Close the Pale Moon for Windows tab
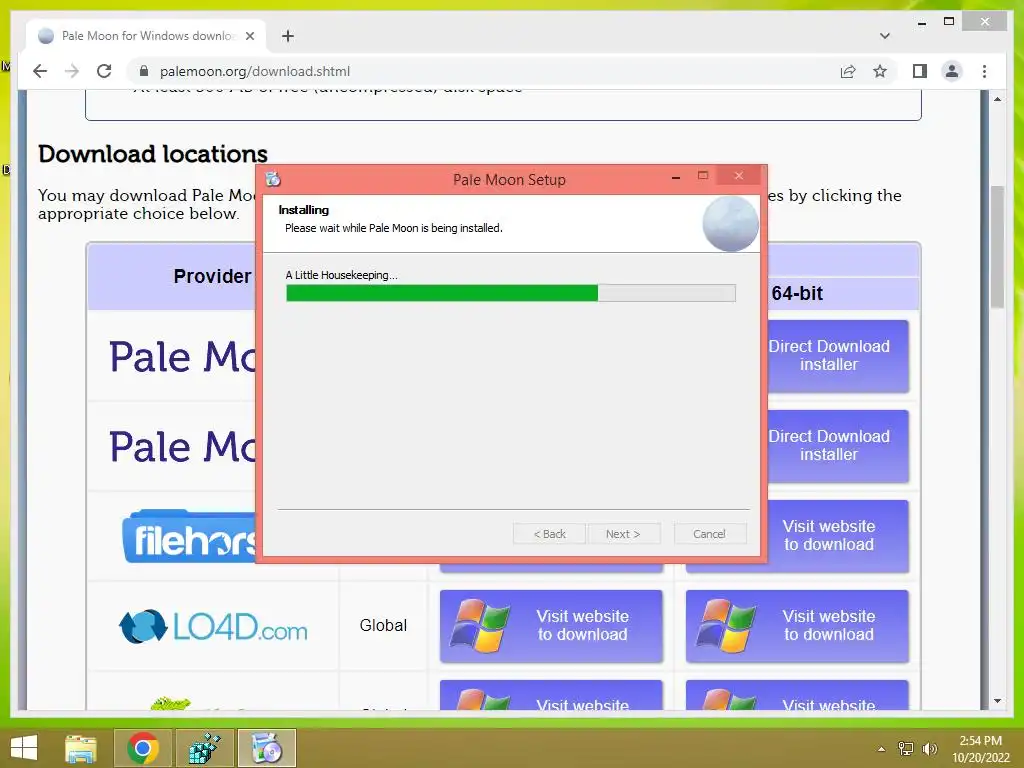 click(249, 36)
